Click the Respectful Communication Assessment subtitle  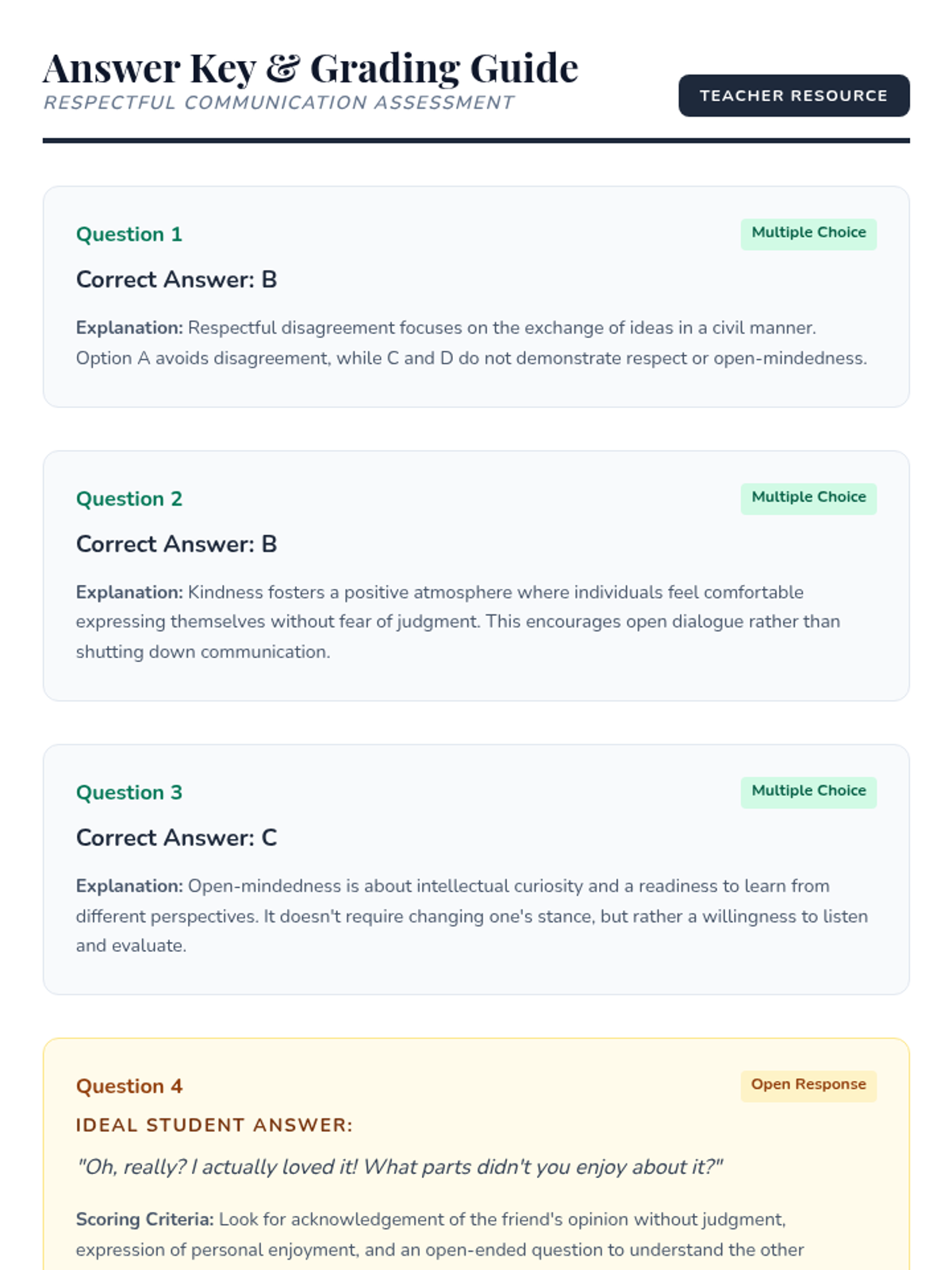278,103
